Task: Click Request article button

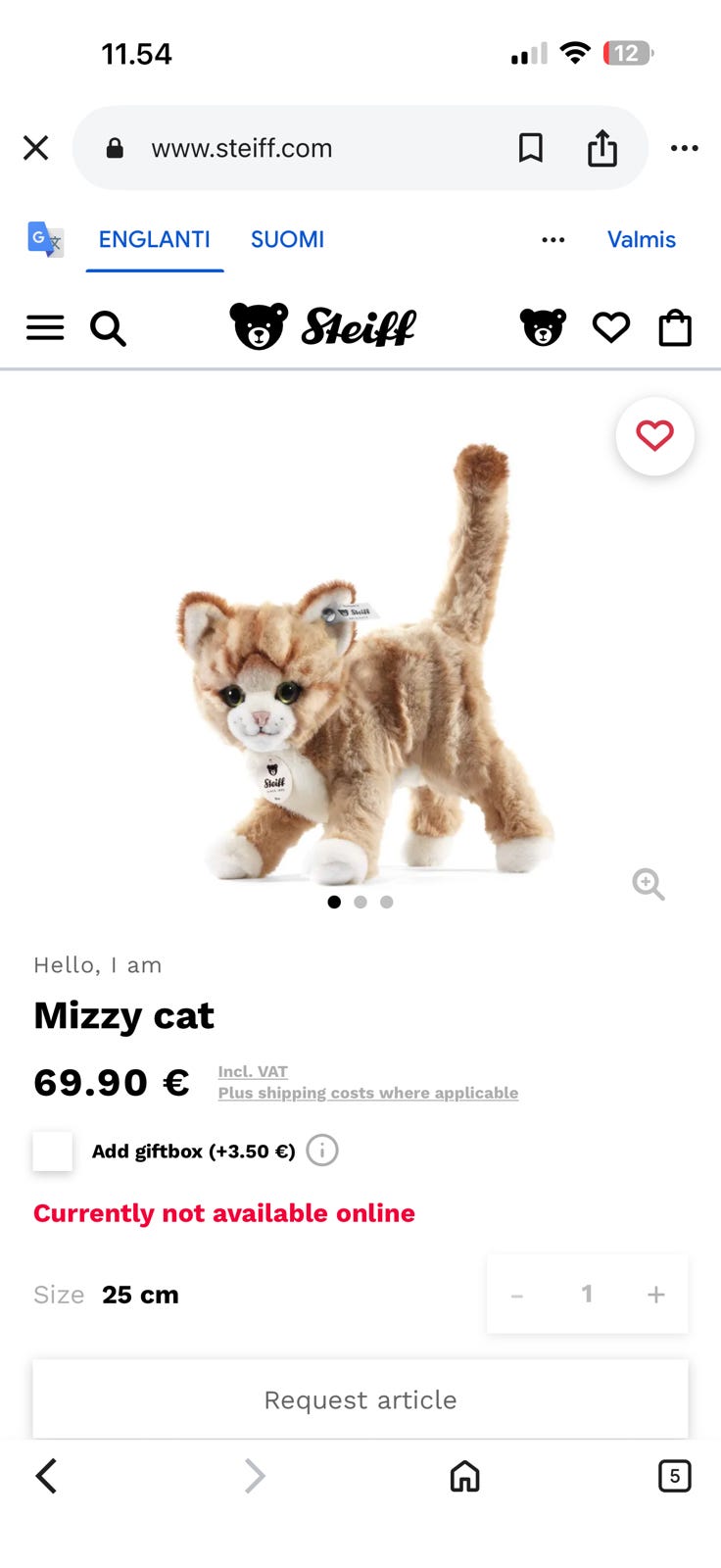Action: coord(360,1399)
